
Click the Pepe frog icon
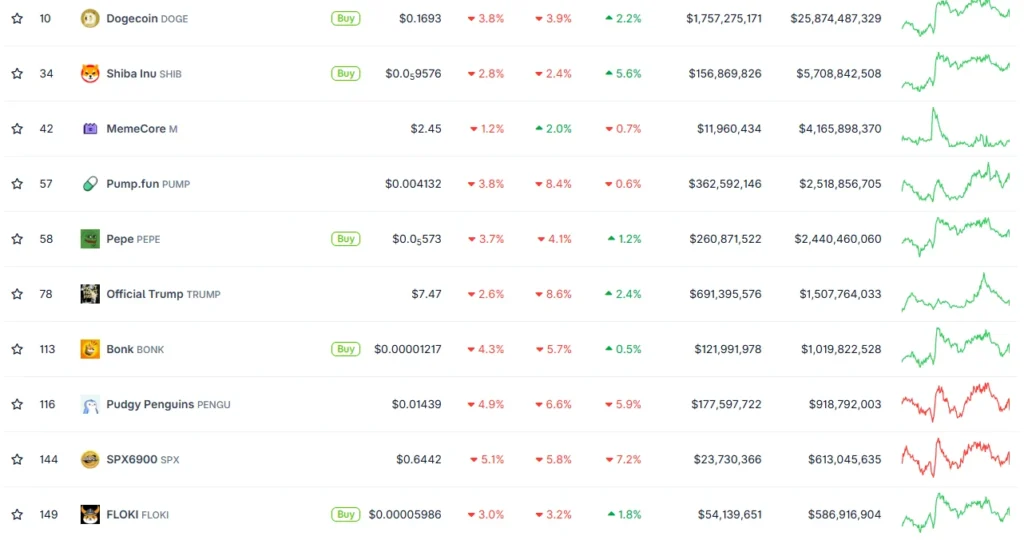[x=90, y=239]
